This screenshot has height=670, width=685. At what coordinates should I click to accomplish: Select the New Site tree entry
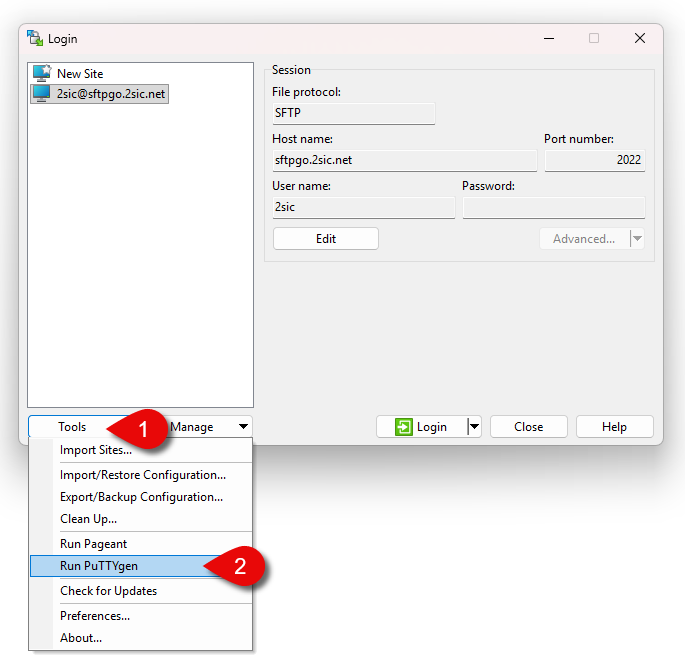(80, 73)
